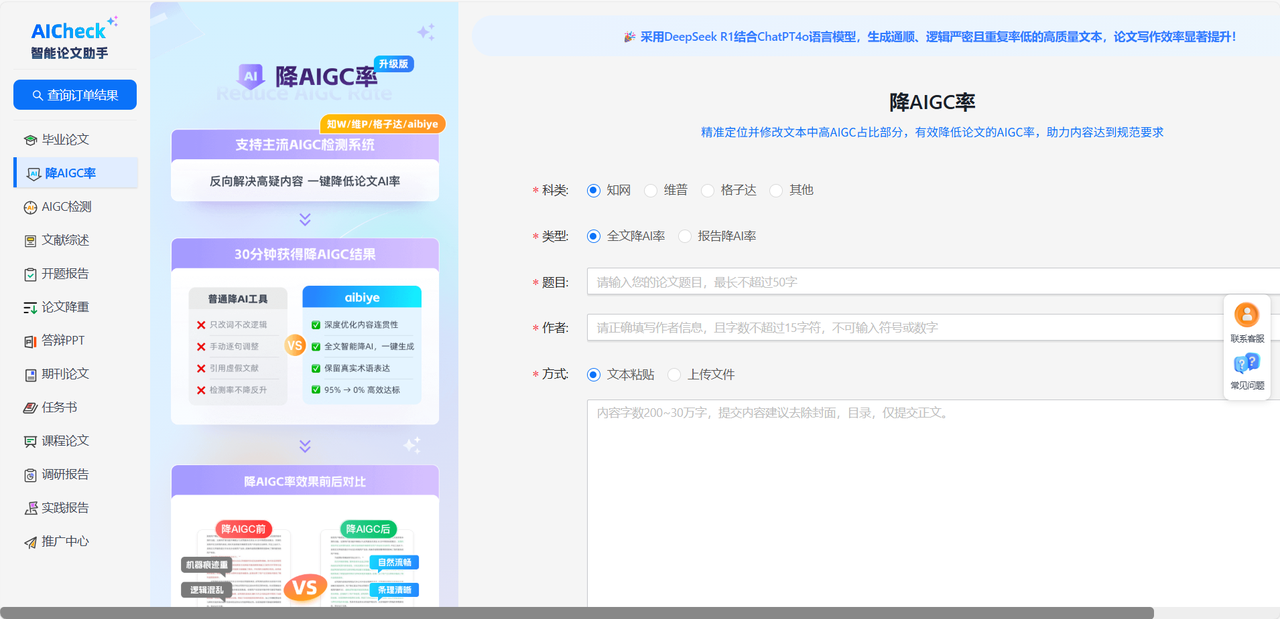Click the 实践报告 sidebar icon
Screen dimensions: 1280x619
click(x=31, y=508)
